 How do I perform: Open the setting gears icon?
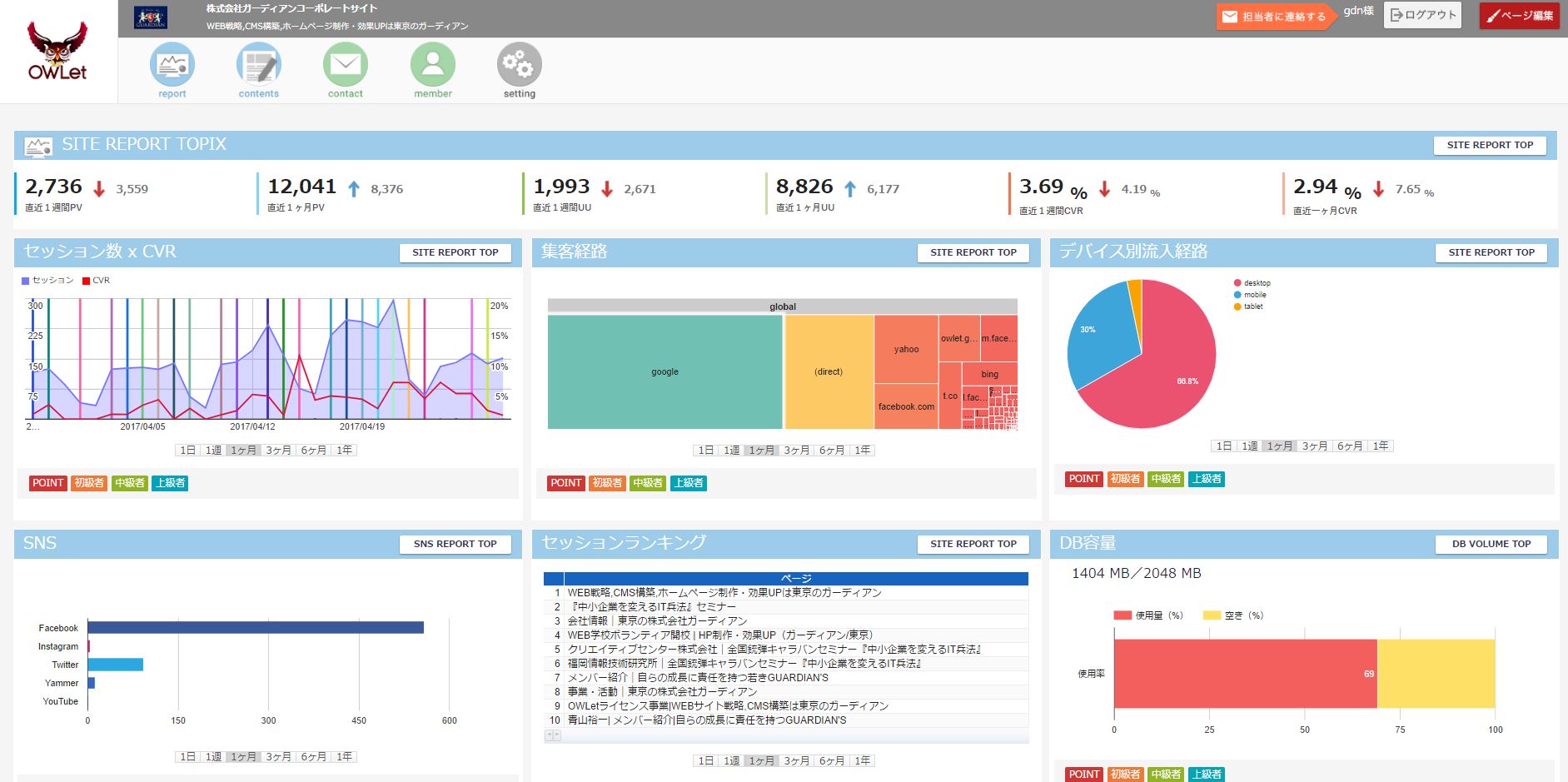520,65
